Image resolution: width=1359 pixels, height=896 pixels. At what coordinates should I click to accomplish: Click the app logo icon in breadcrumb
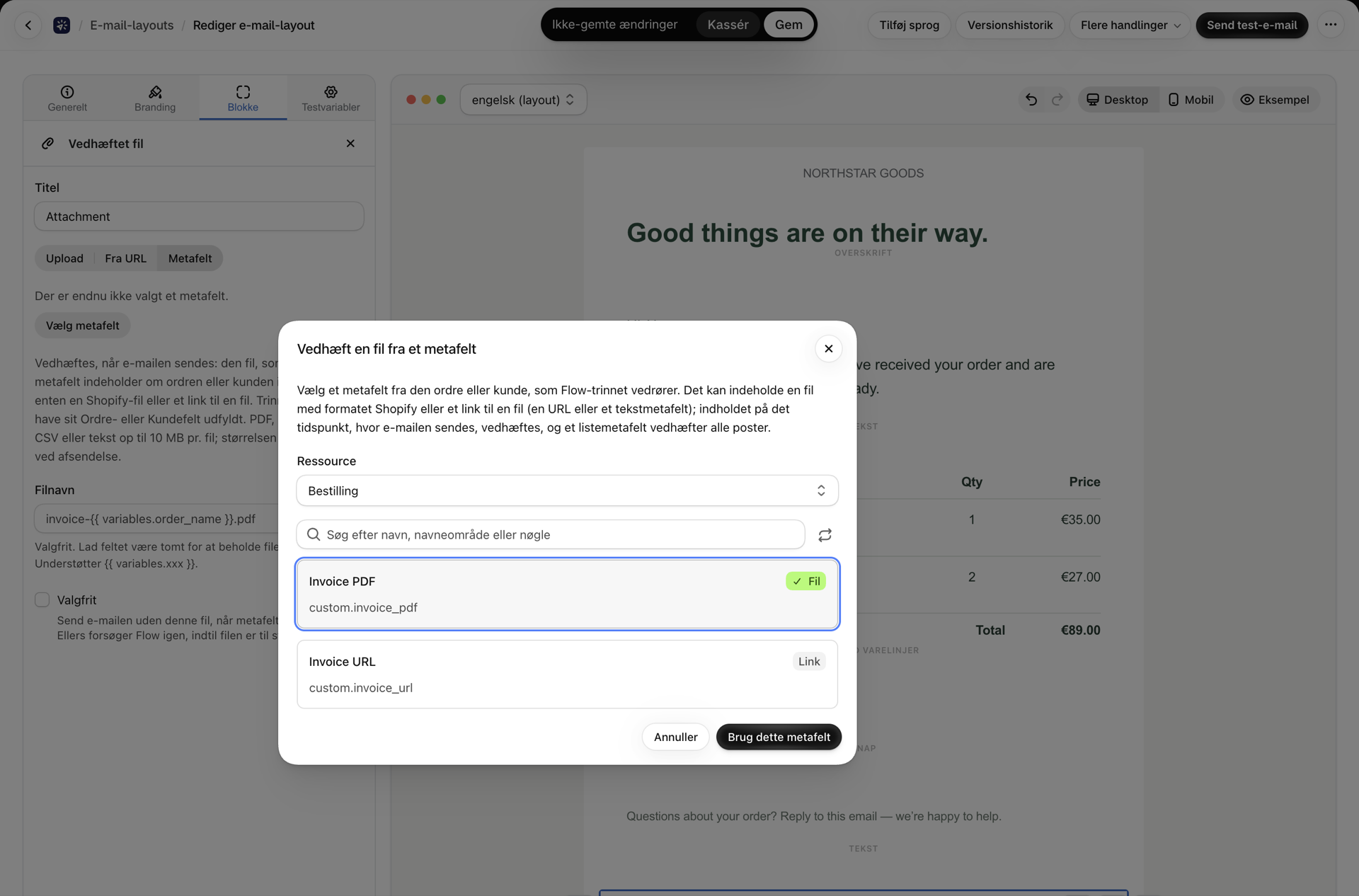pos(62,25)
